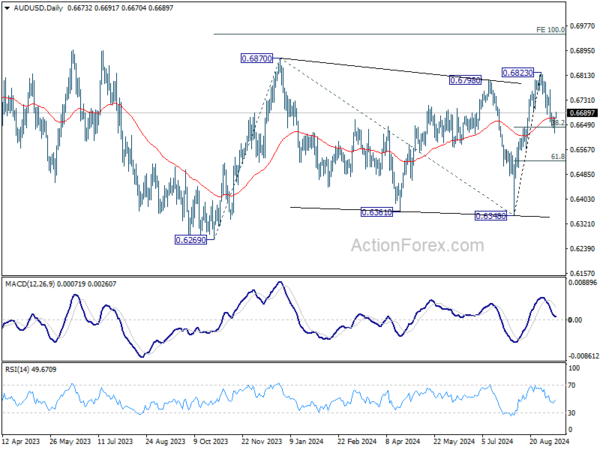Click the RSI 30 level scale value
The height and width of the screenshot is (450, 600).
(572, 413)
